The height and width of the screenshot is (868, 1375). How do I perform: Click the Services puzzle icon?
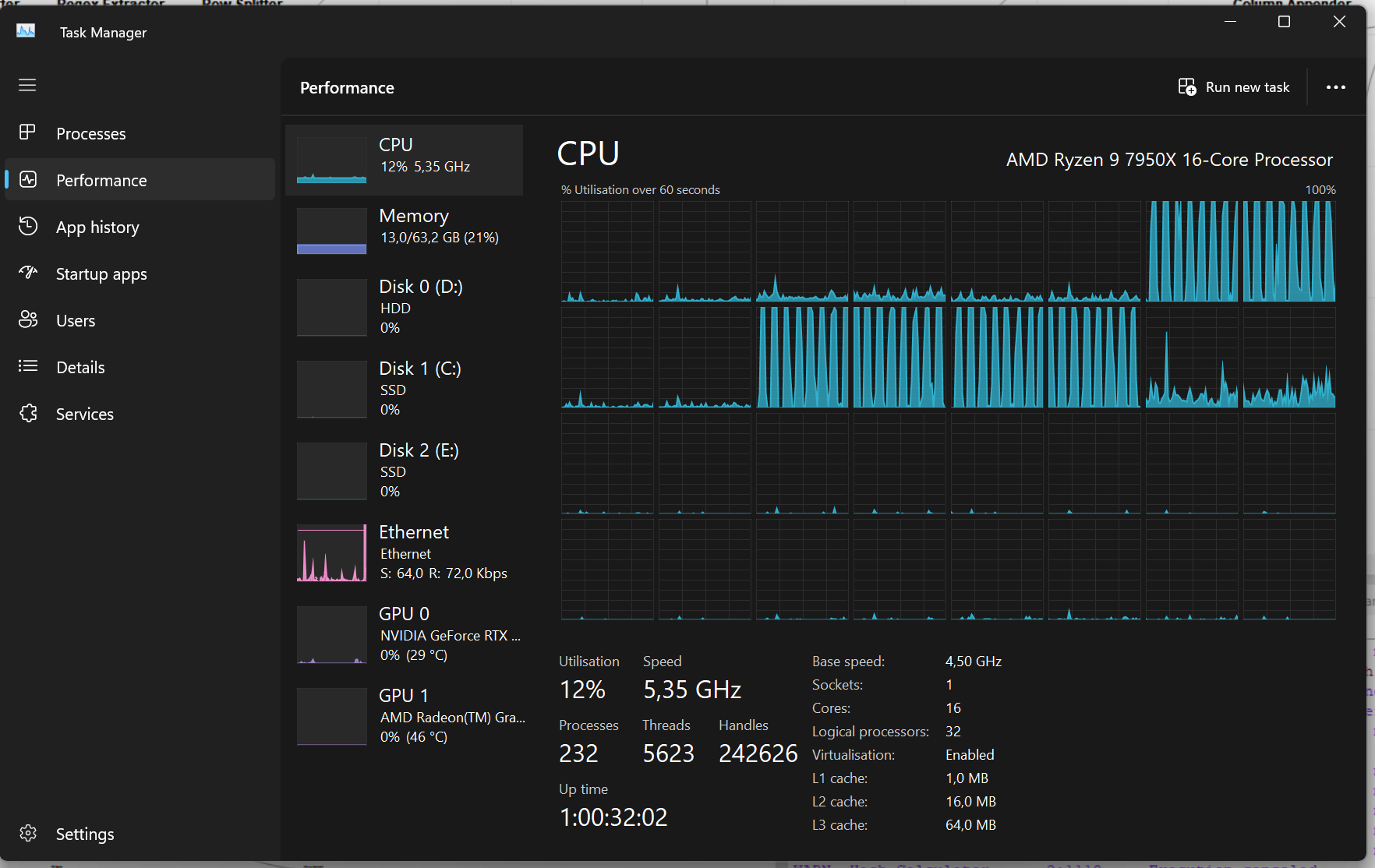pyautogui.click(x=28, y=413)
